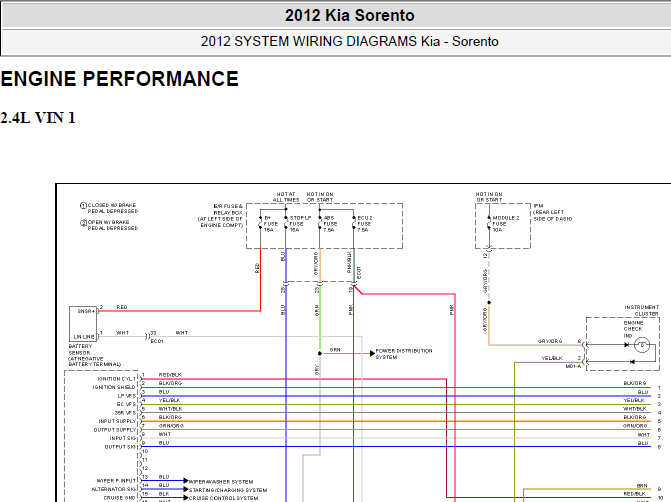Click "HOT IN ON OR START" above ABS fuse
Image resolution: width=671 pixels, height=502 pixels.
point(320,197)
